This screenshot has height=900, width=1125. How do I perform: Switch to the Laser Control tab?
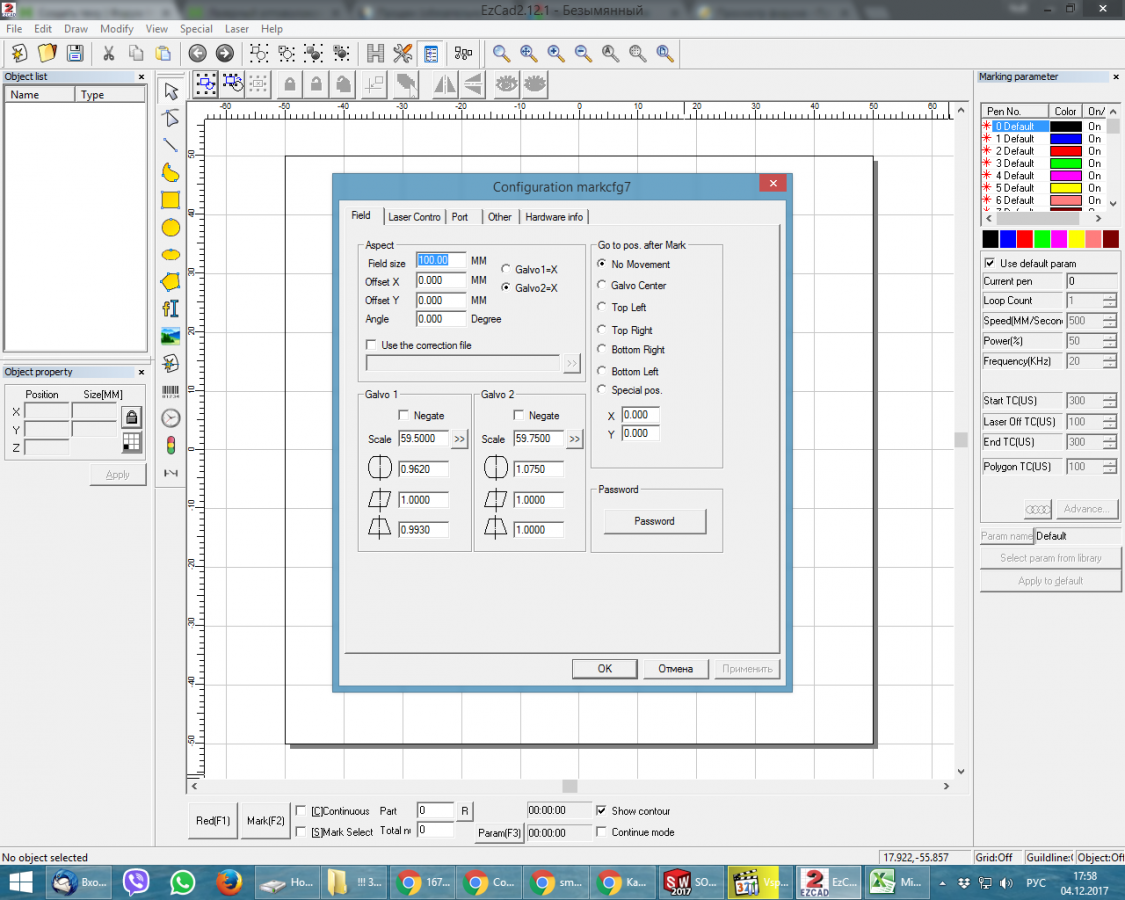414,217
